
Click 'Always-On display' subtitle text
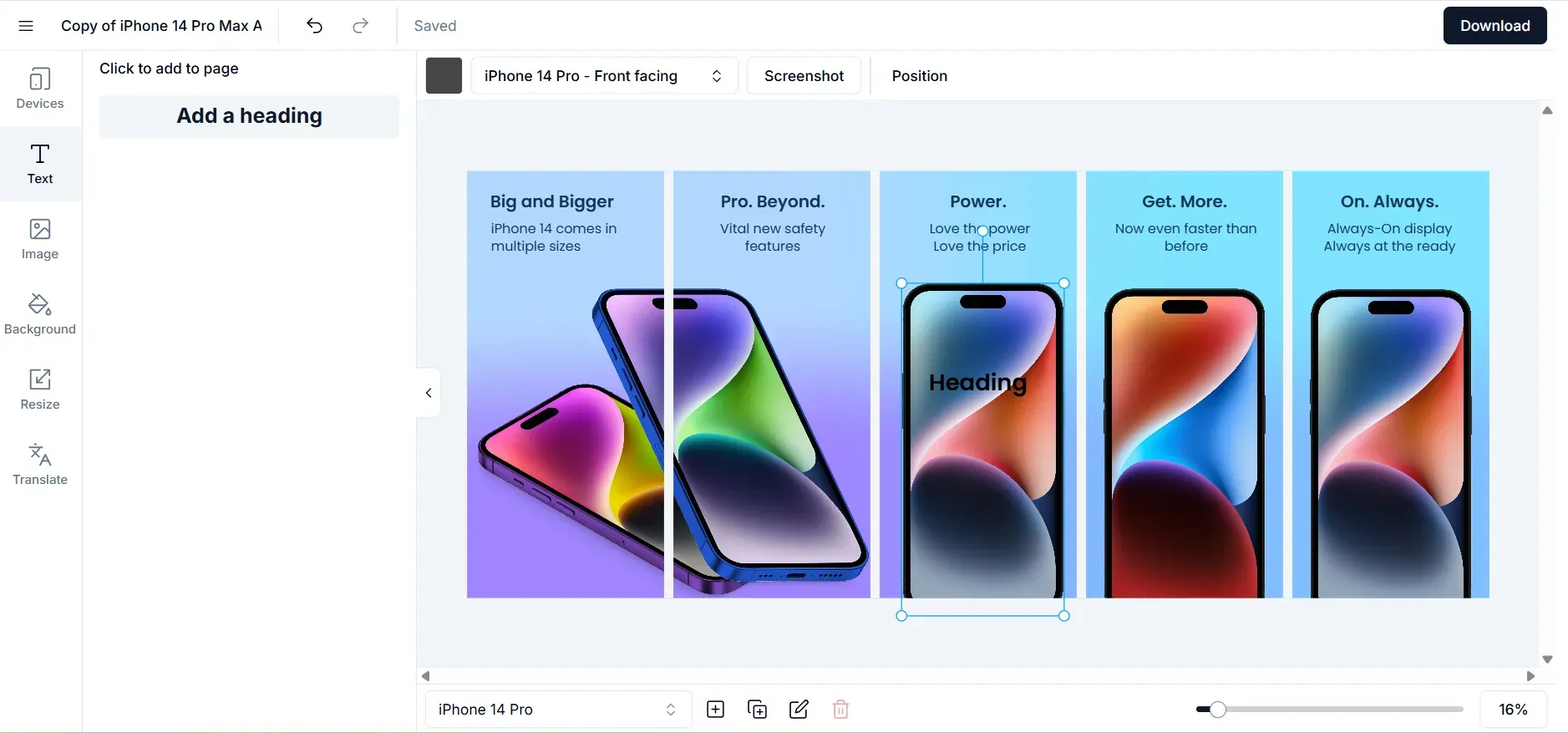pyautogui.click(x=1390, y=228)
